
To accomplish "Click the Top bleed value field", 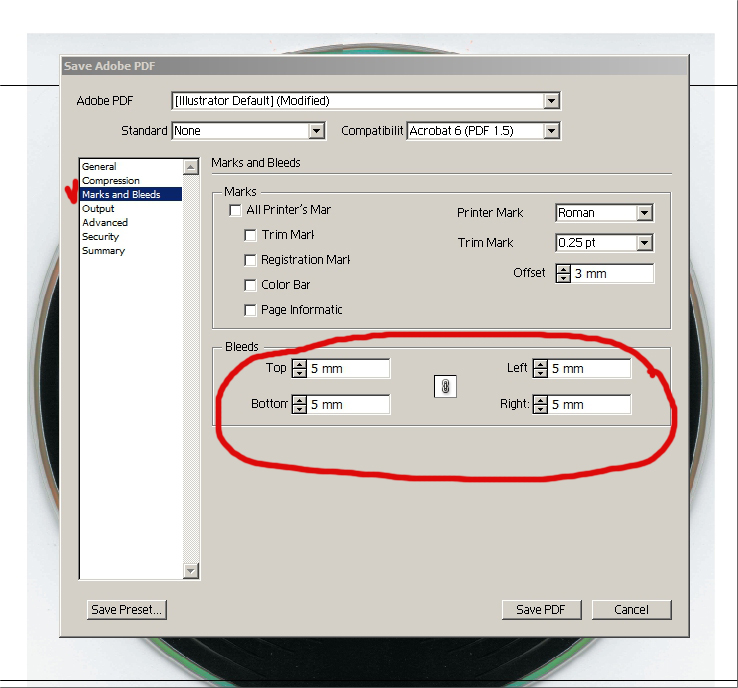I will pos(348,368).
